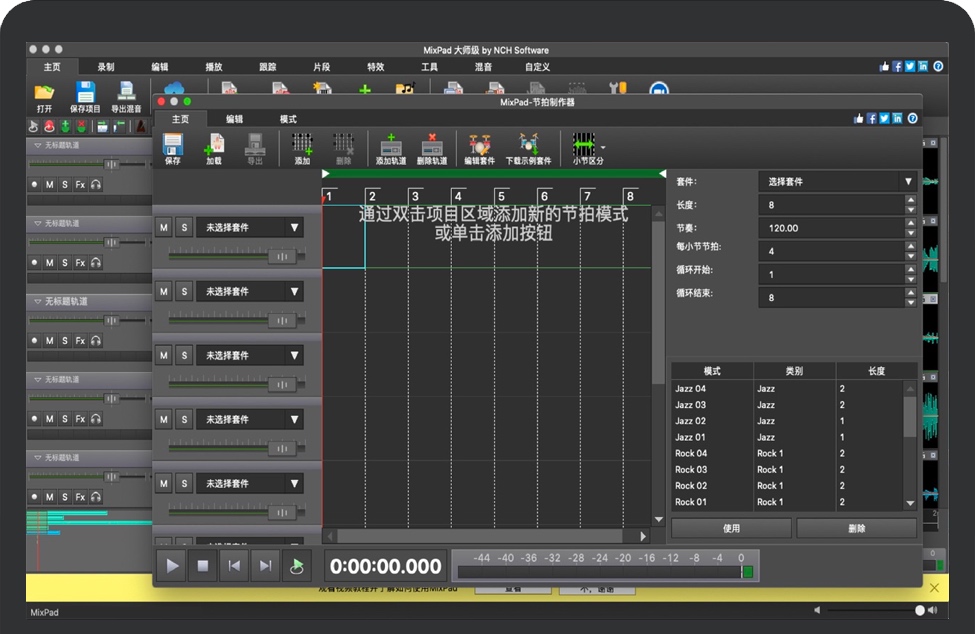Select Rock 04 in the pattern list
Image resolution: width=975 pixels, height=634 pixels.
pyautogui.click(x=691, y=453)
